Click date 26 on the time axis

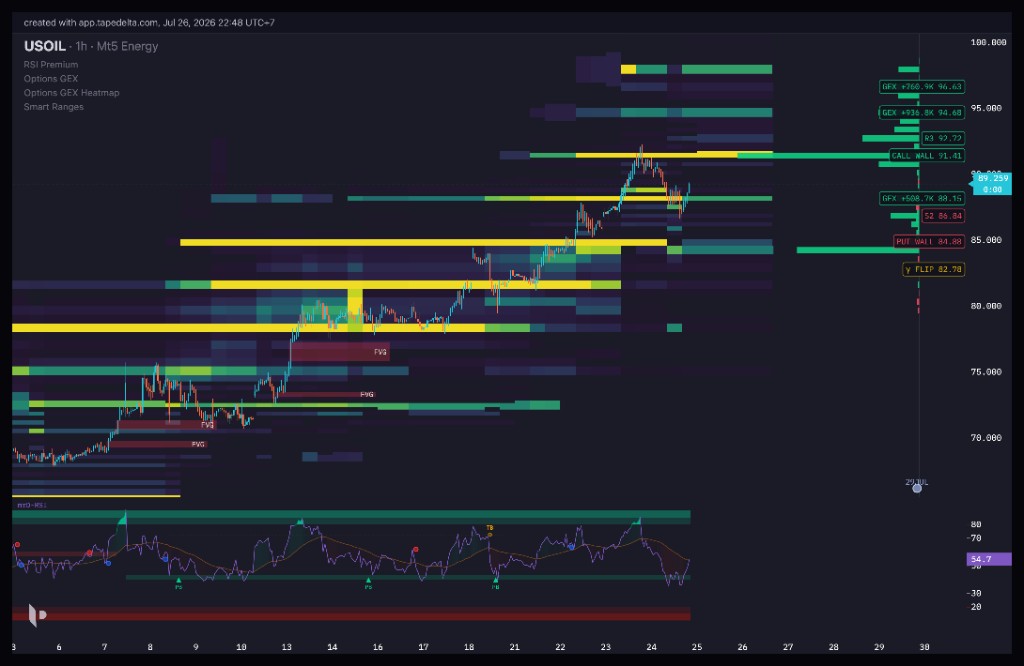point(743,647)
